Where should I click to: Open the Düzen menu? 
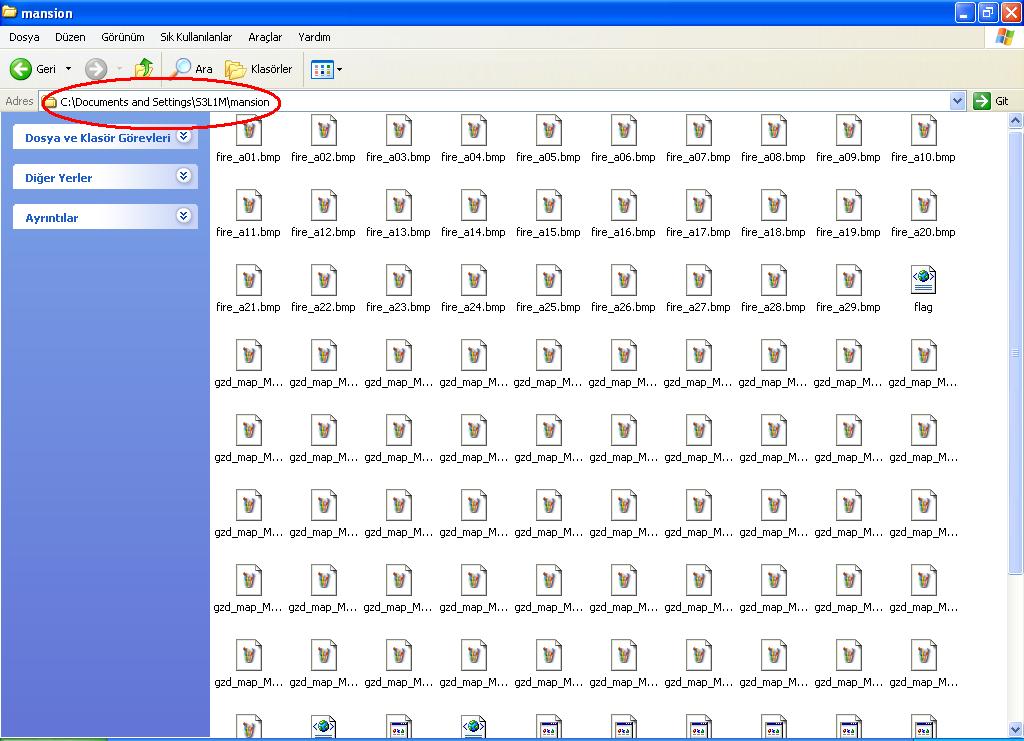click(x=70, y=37)
